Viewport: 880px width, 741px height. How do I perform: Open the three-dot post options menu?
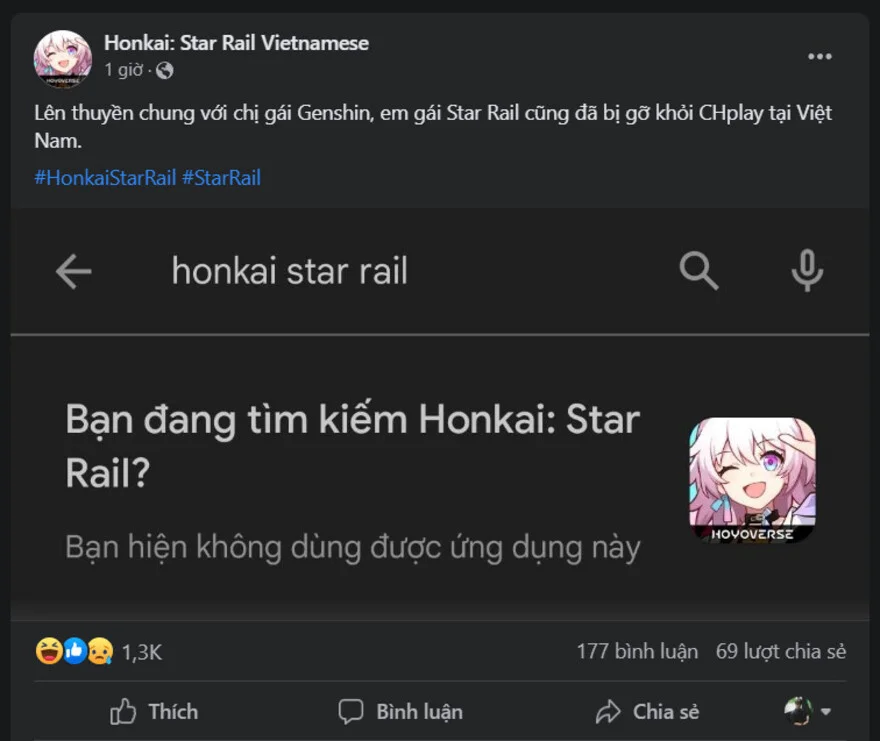pyautogui.click(x=820, y=57)
